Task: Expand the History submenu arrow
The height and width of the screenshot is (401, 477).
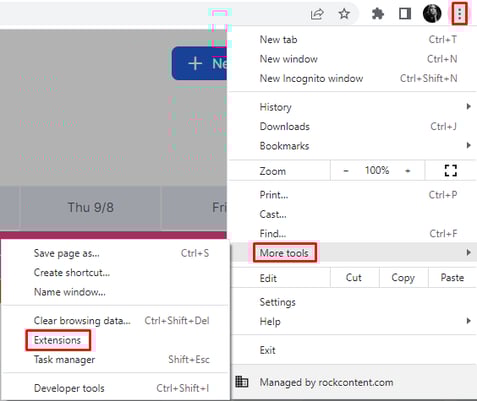Action: 469,107
